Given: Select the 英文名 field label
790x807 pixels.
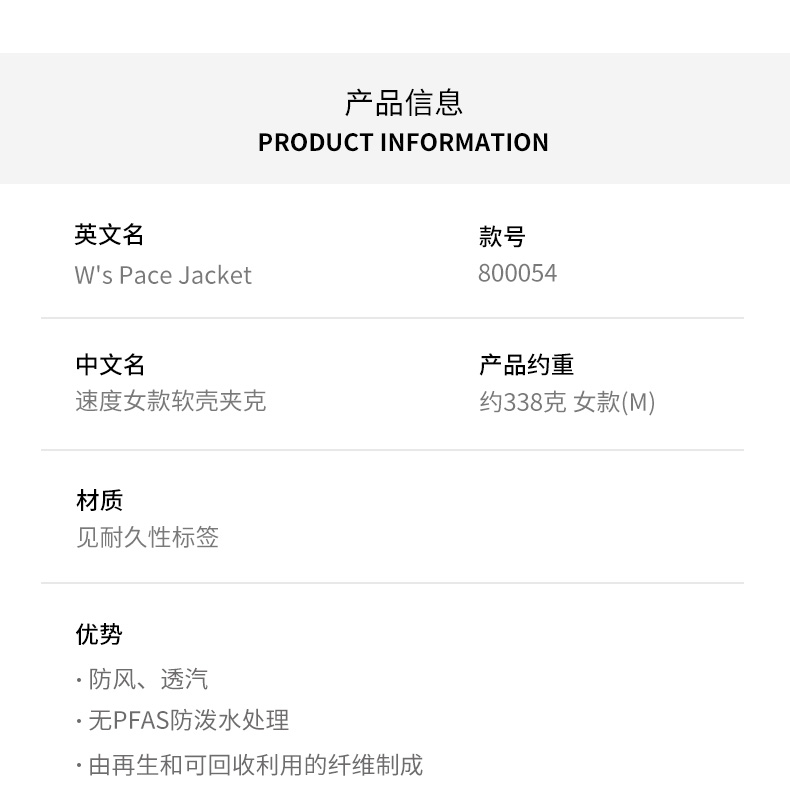Looking at the screenshot, I should (x=109, y=235).
